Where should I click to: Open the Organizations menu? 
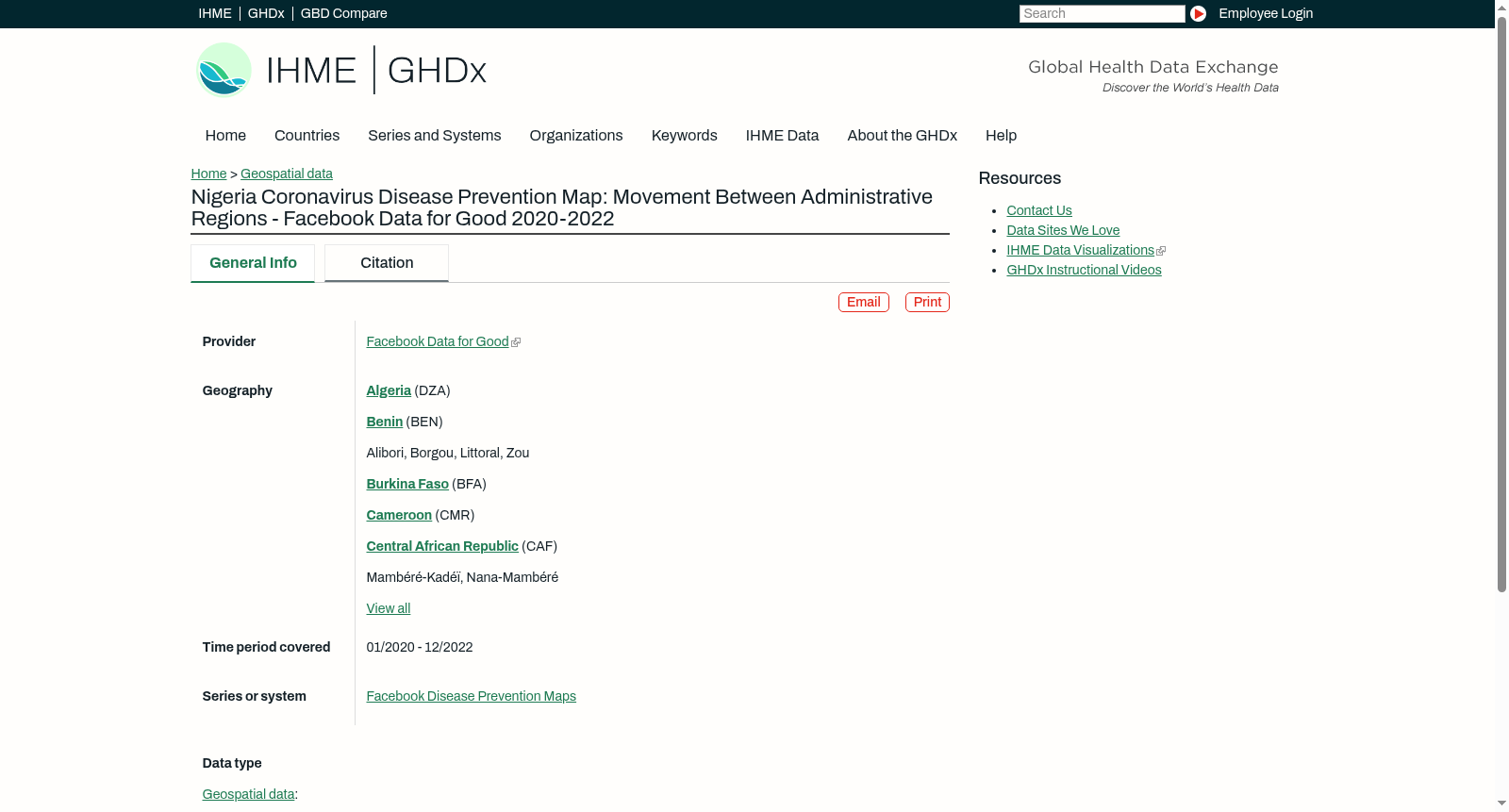click(576, 136)
